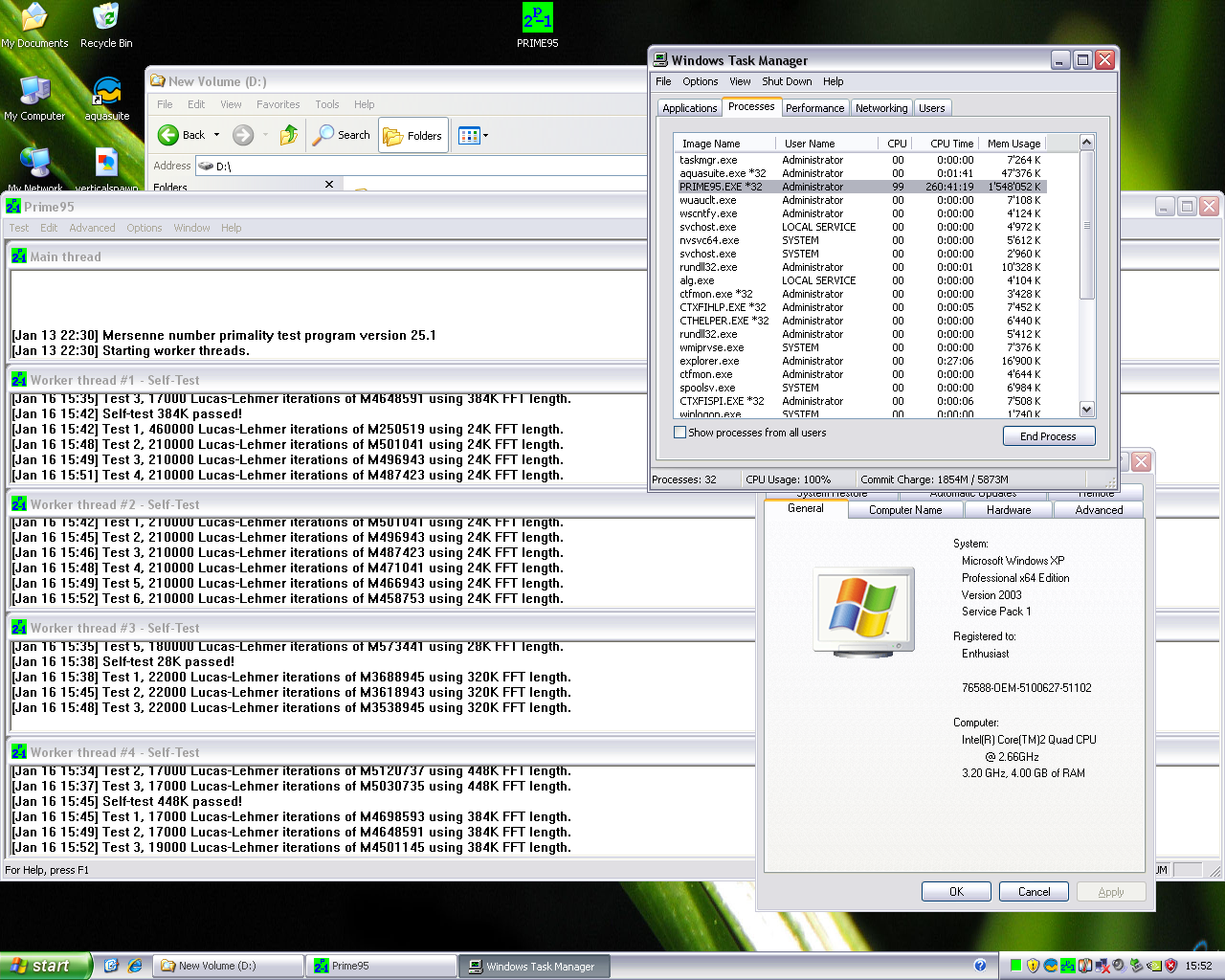Open the Advanced menu in Prime95

click(92, 228)
